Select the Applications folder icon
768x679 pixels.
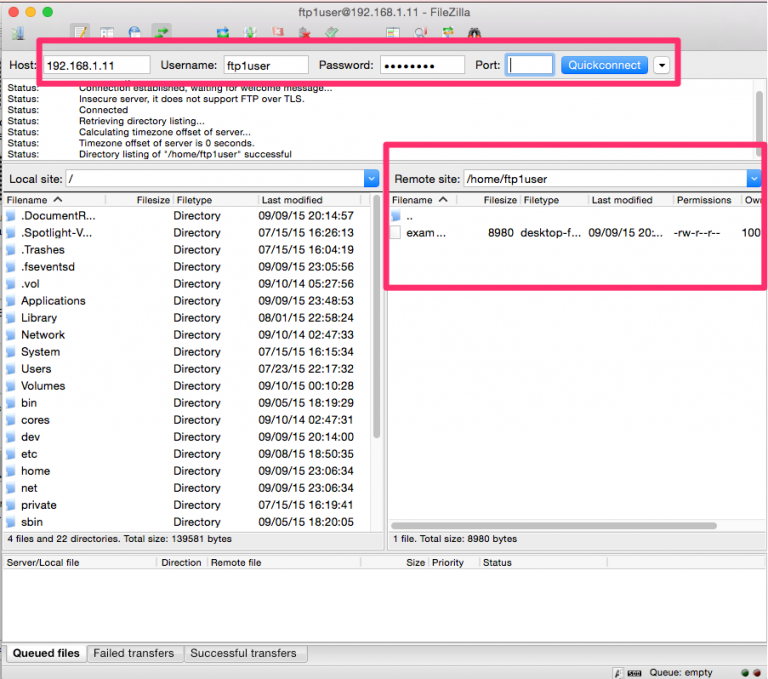(x=11, y=301)
